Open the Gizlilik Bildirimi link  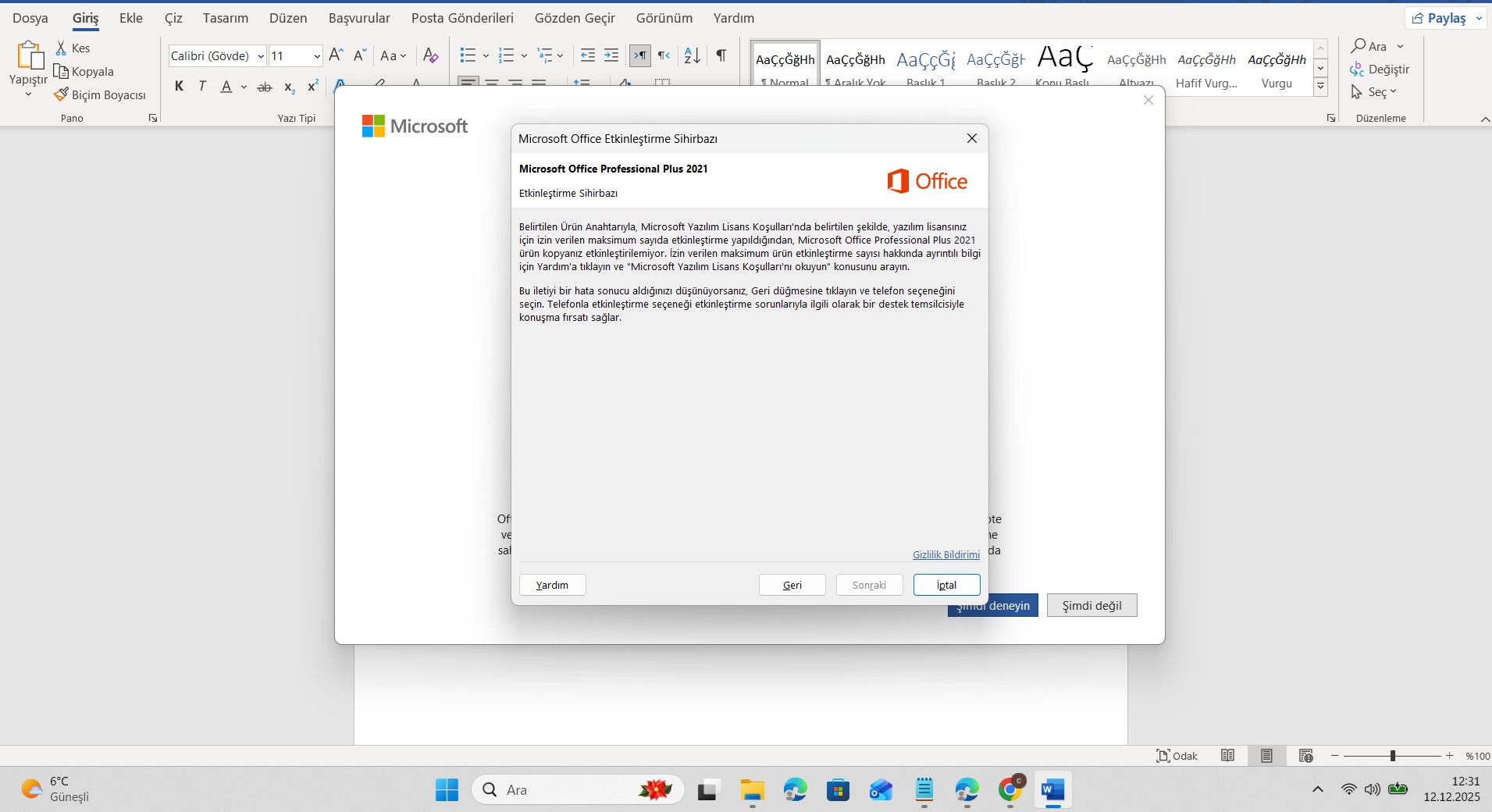[x=946, y=554]
